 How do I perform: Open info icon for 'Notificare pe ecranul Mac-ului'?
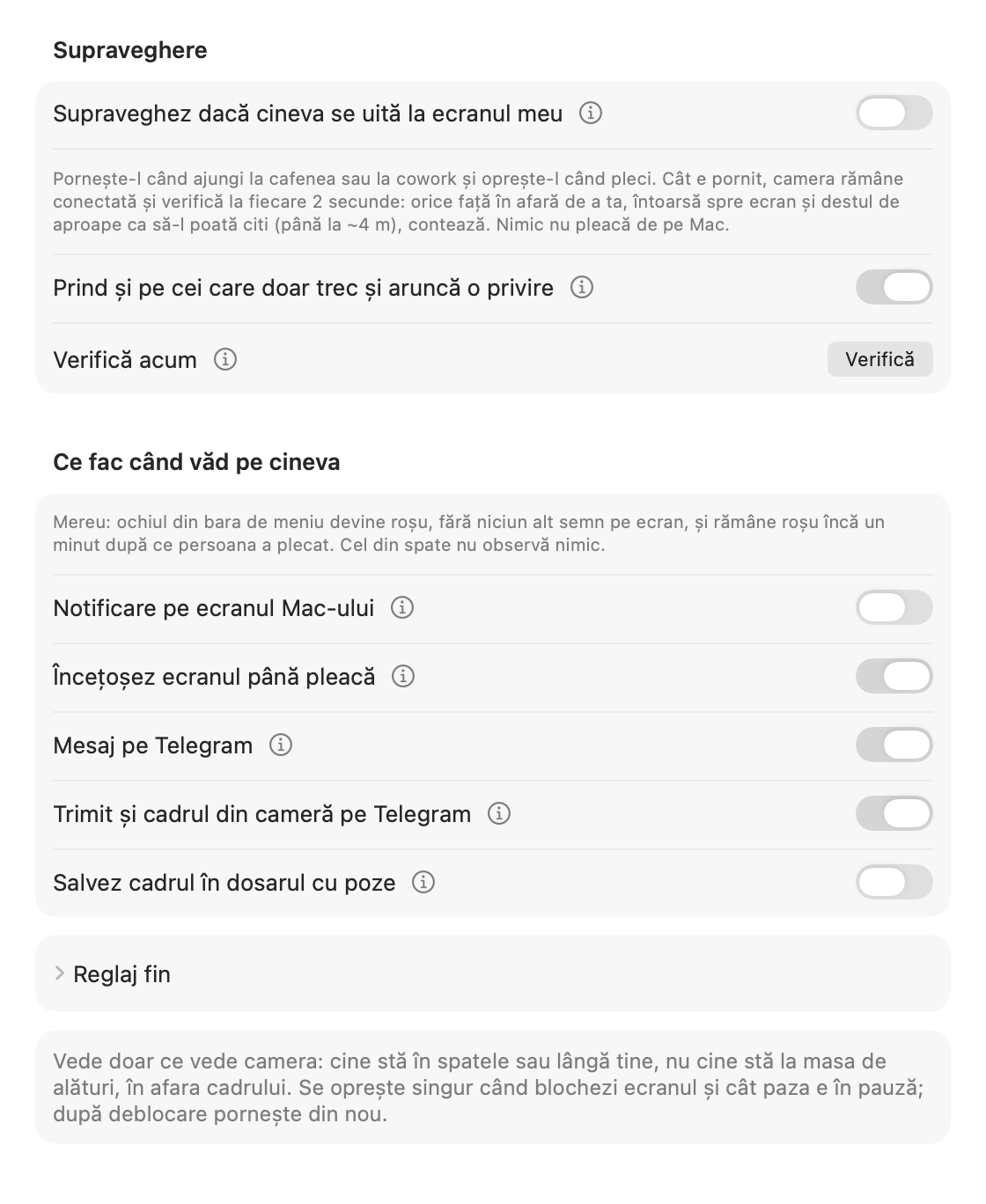pos(402,608)
